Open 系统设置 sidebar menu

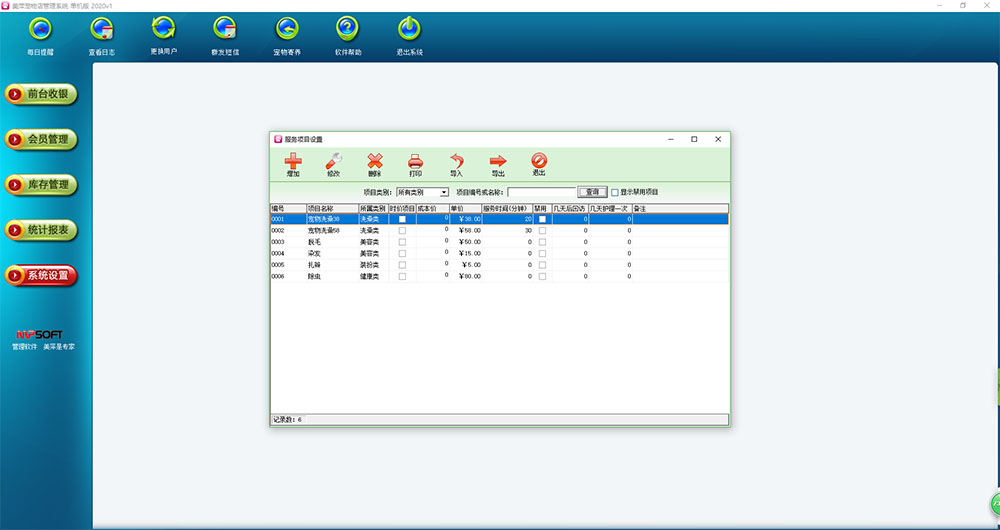(42, 275)
